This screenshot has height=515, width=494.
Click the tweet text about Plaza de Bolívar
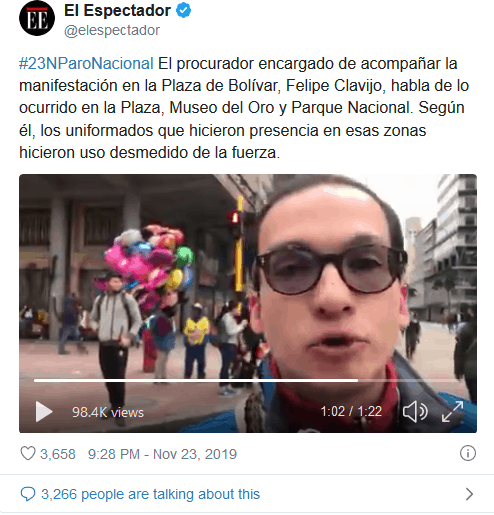(x=244, y=108)
